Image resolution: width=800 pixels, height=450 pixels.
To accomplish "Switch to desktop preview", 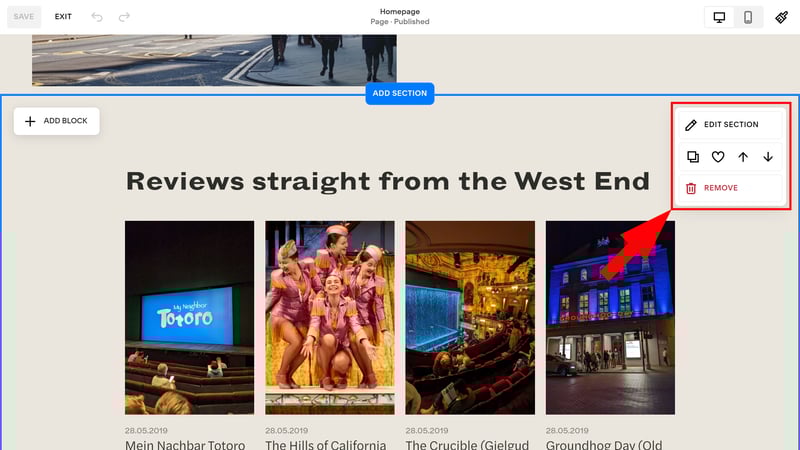I will pos(719,17).
